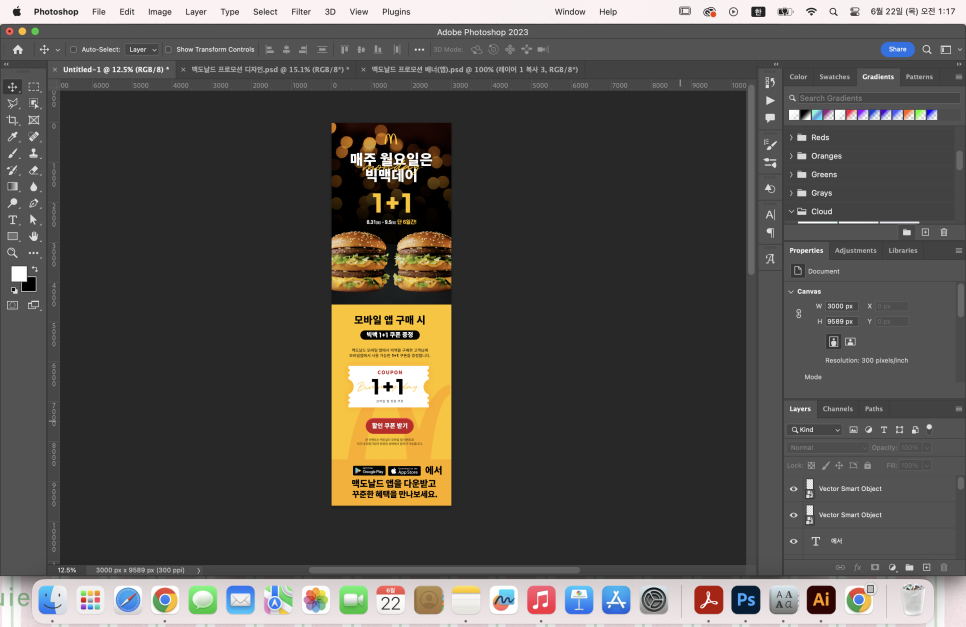Select the Hand tool
Image resolution: width=966 pixels, height=627 pixels.
34,237
